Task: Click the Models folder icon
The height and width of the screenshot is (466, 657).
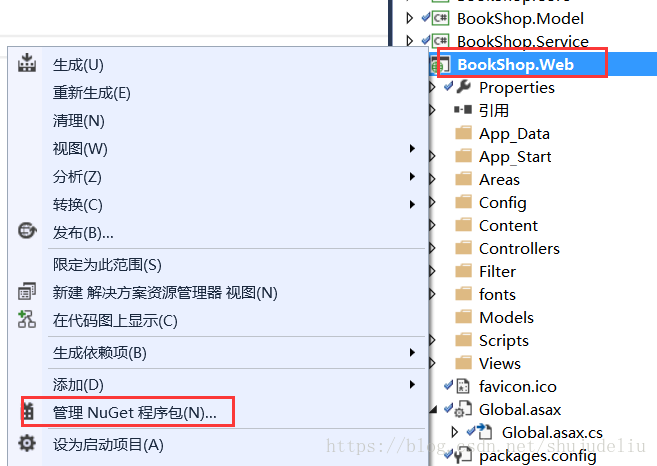Action: (x=463, y=317)
